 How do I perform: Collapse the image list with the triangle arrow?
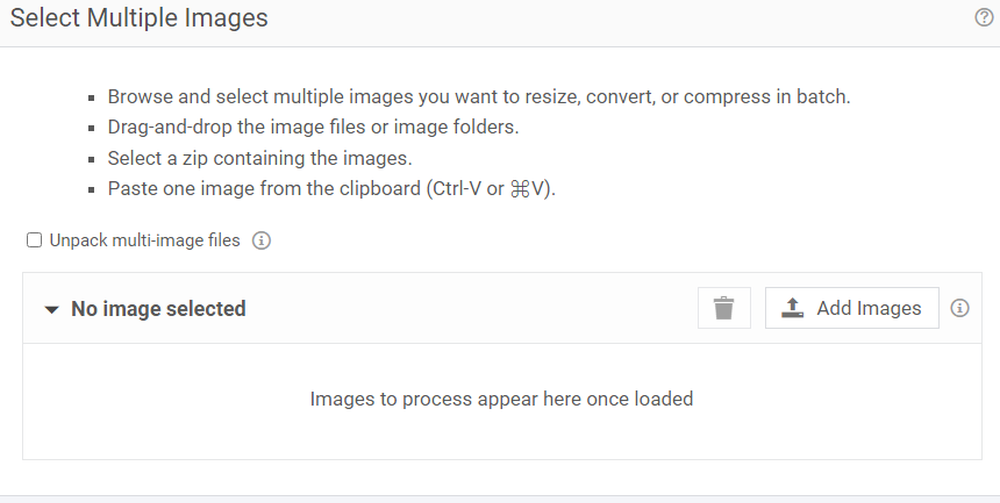(x=52, y=310)
